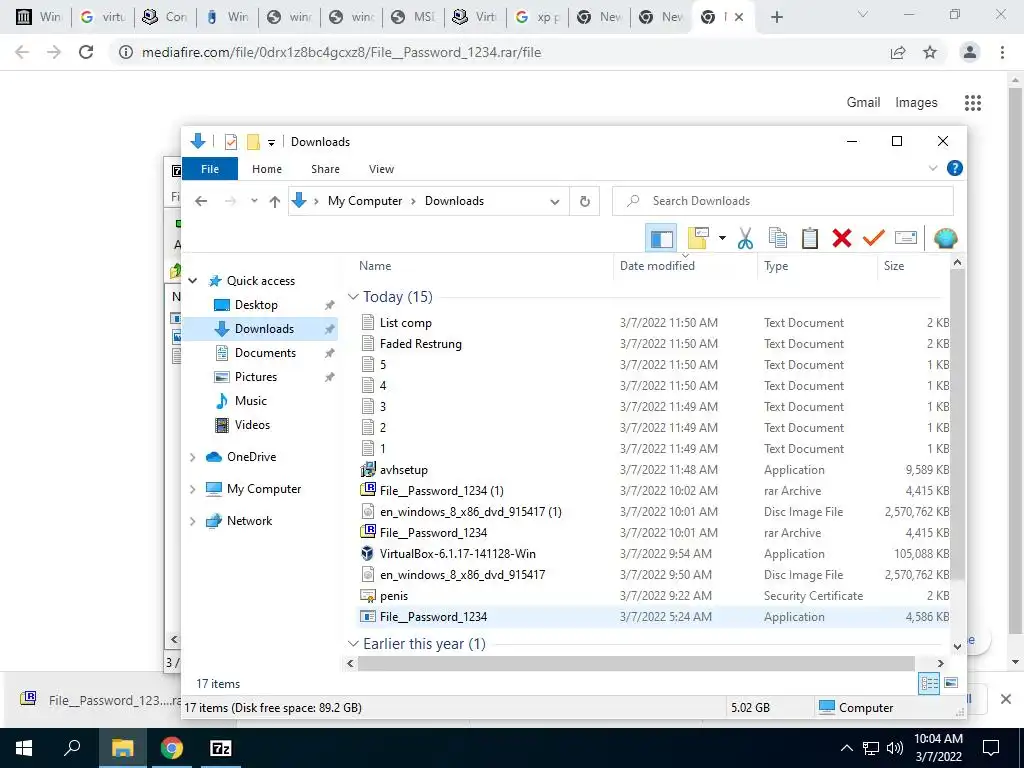
Task: Sort by the Size column header
Action: [x=913, y=266]
